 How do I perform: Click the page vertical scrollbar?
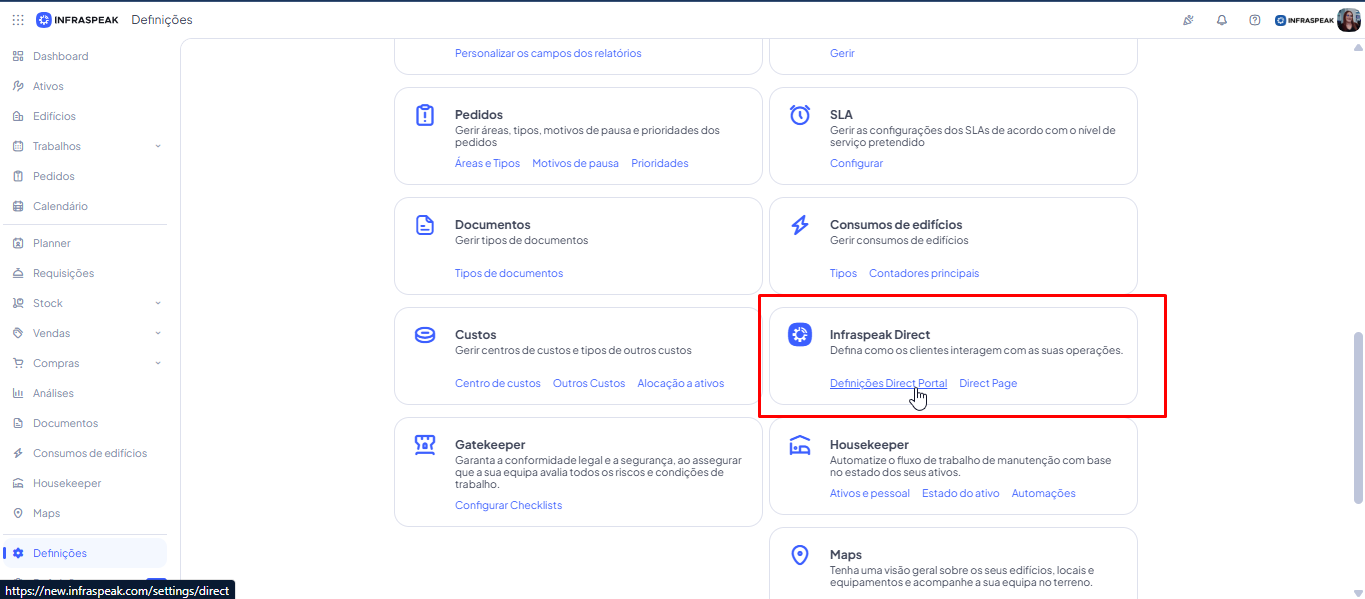(x=1358, y=418)
